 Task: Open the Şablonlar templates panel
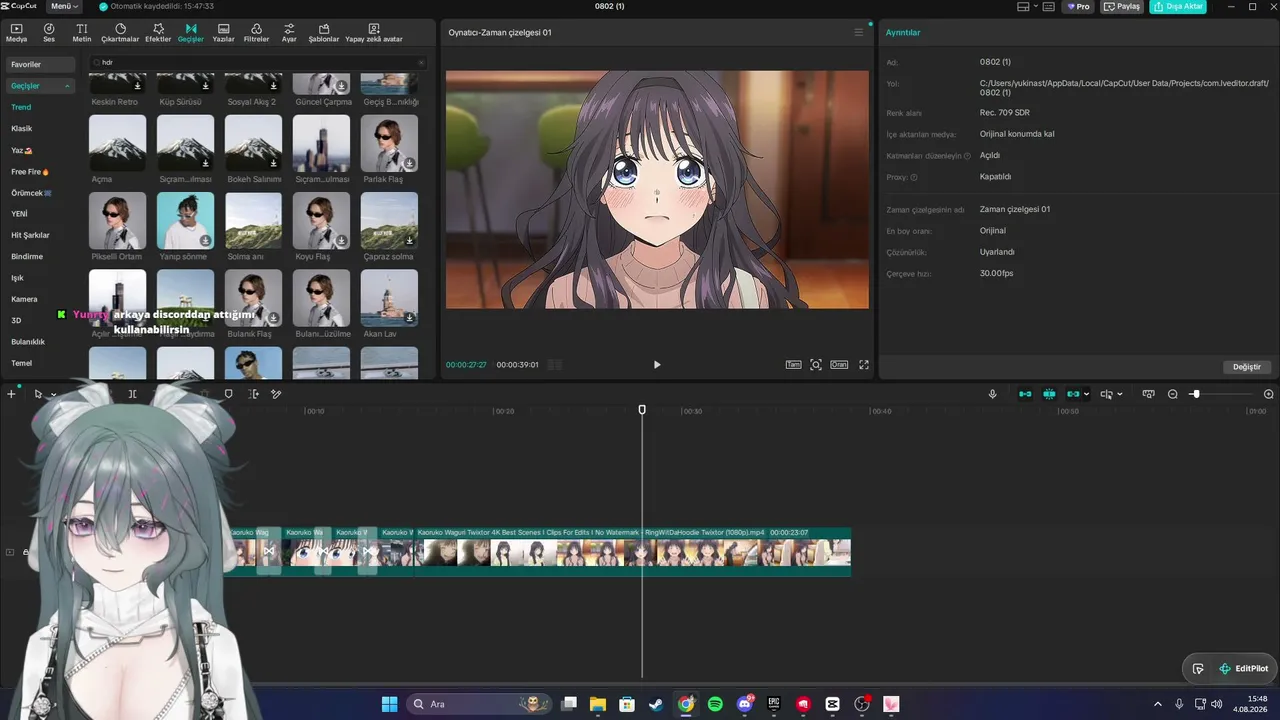pos(324,33)
